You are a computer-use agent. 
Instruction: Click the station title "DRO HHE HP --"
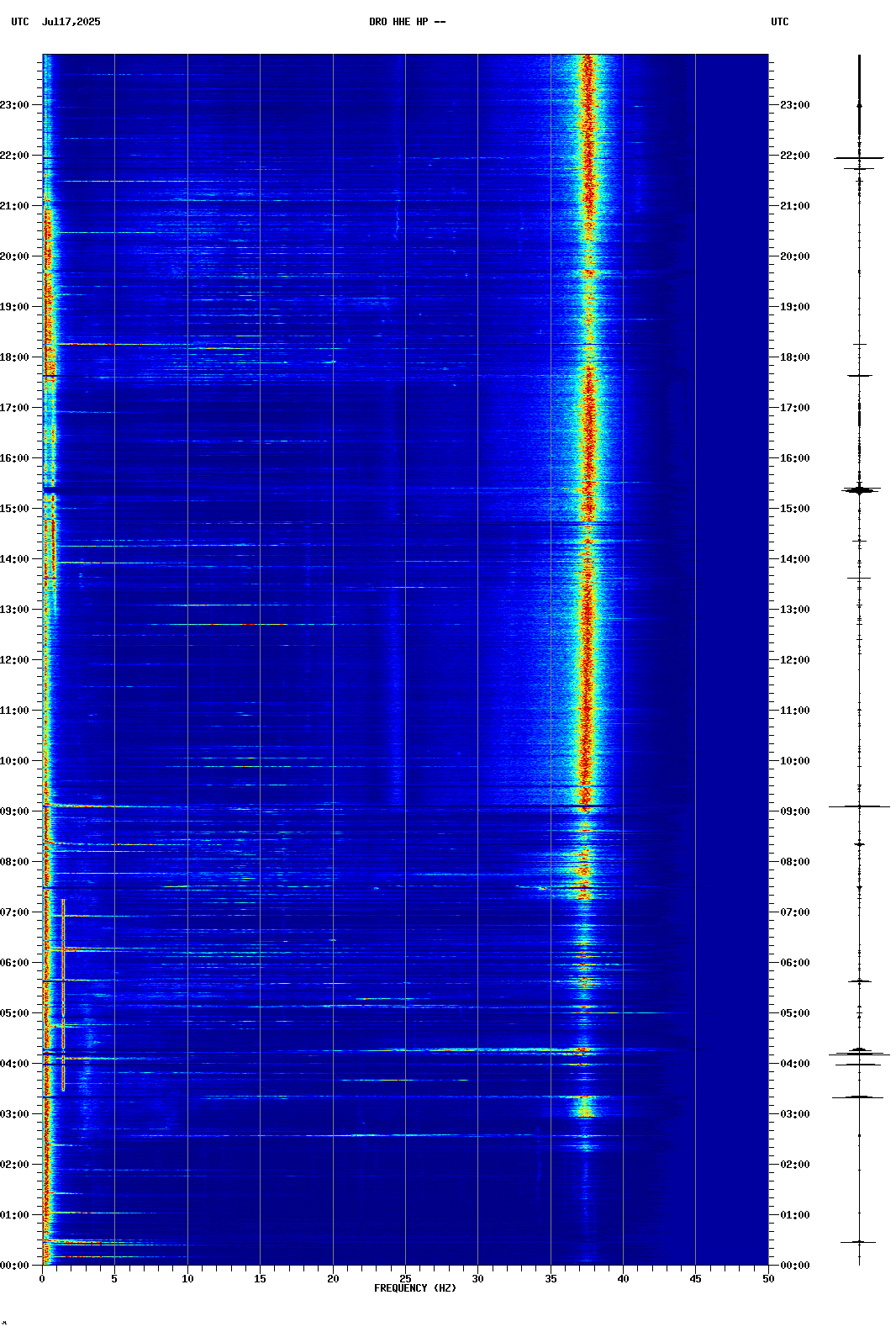(x=408, y=22)
